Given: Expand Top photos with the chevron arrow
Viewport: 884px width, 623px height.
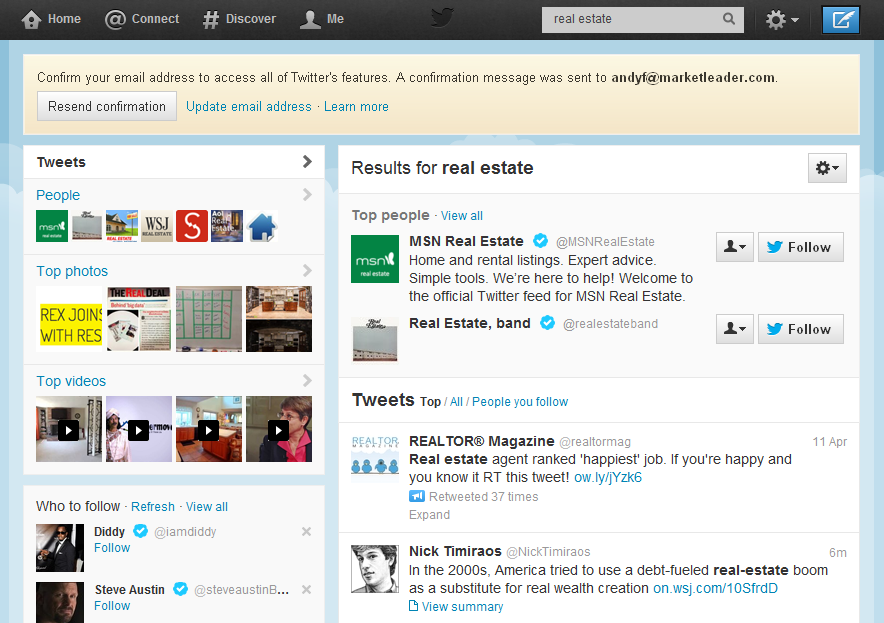Looking at the screenshot, I should point(307,271).
